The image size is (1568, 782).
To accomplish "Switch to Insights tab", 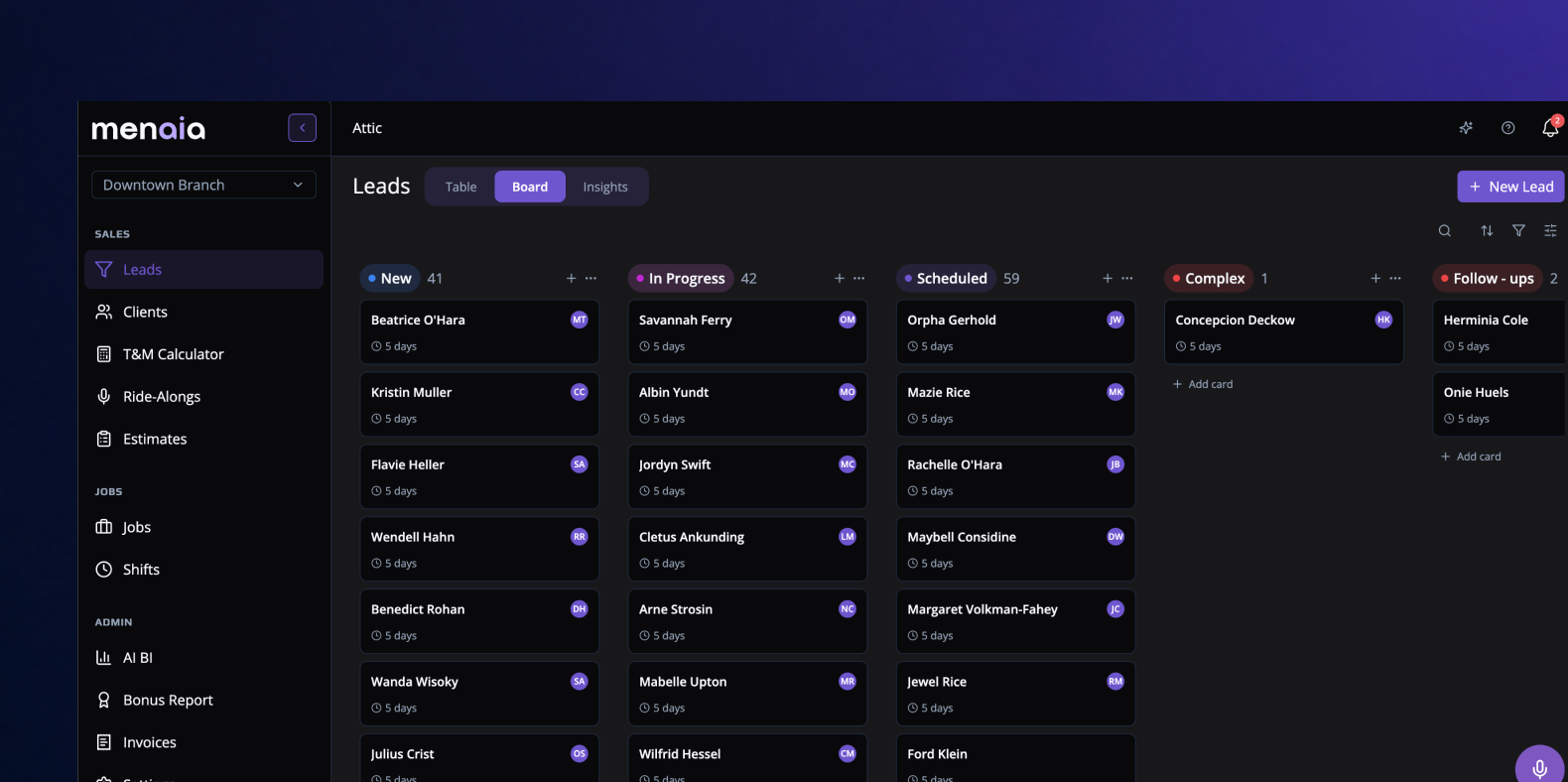I will (605, 187).
